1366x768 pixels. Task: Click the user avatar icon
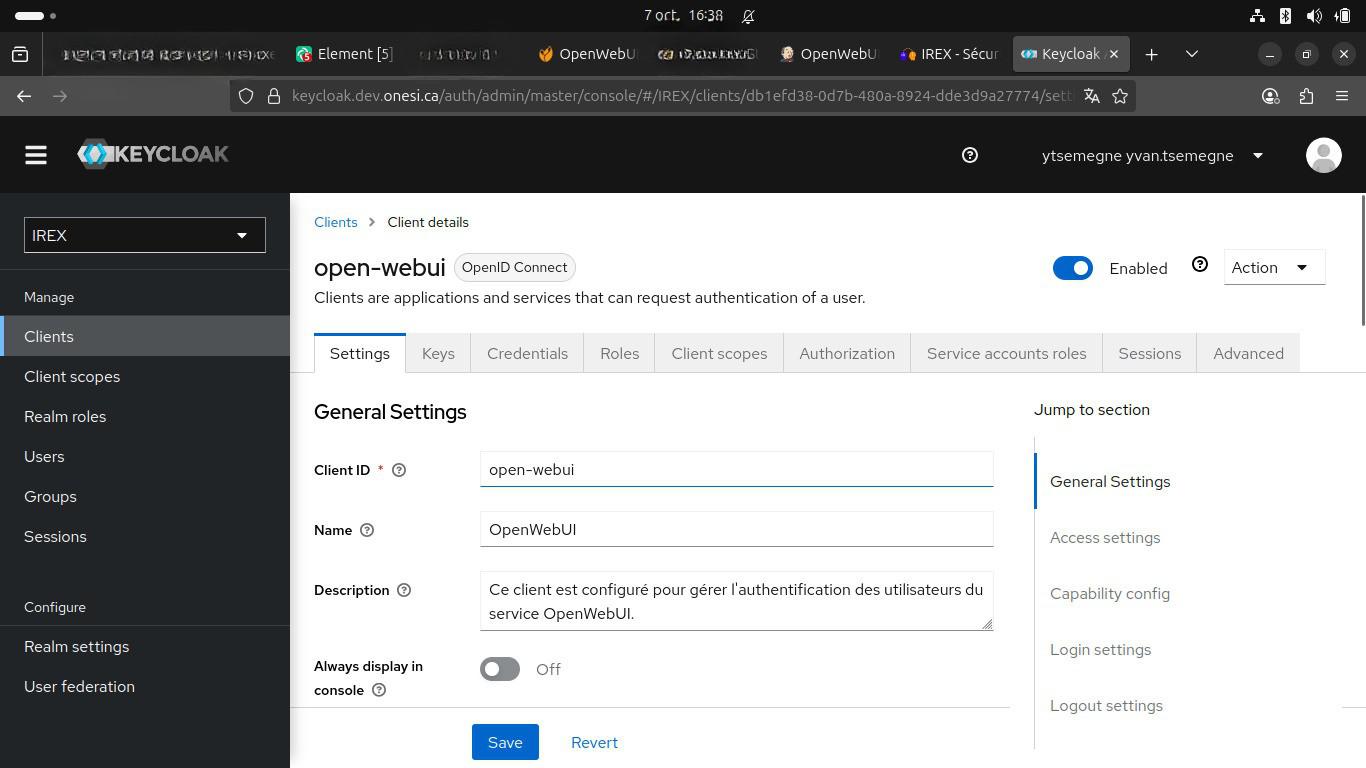[x=1323, y=155]
